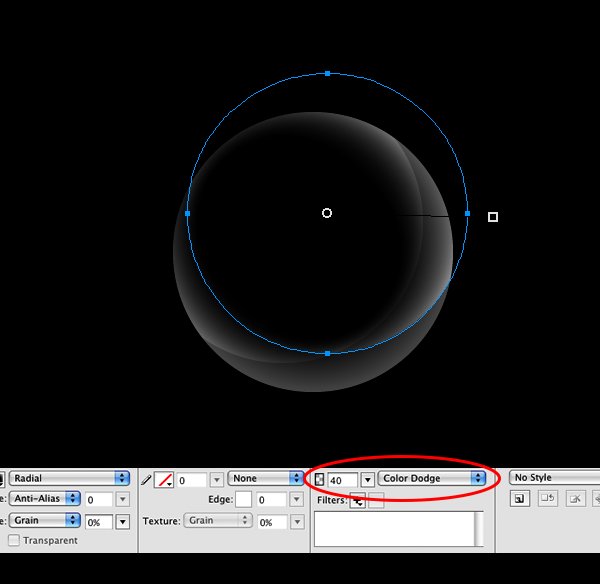
Task: Click the pencil stroke icon
Action: 146,480
